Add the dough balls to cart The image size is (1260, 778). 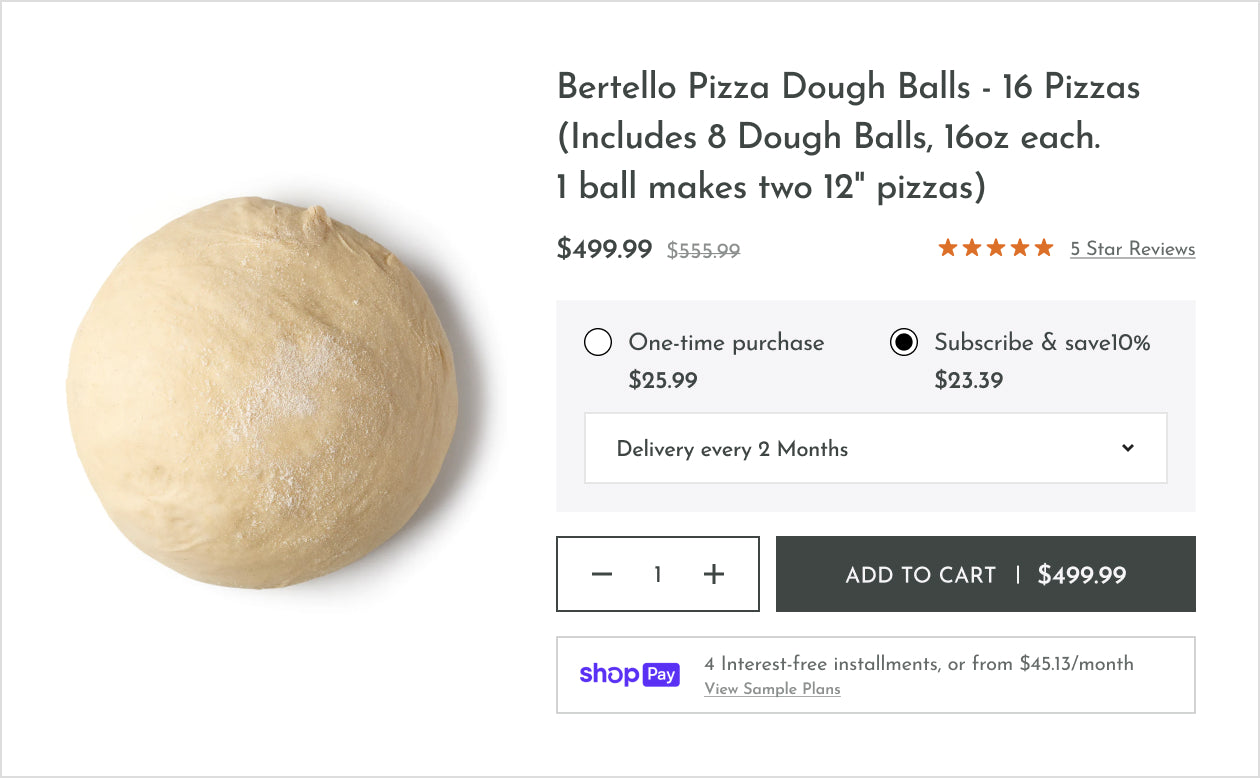click(985, 574)
